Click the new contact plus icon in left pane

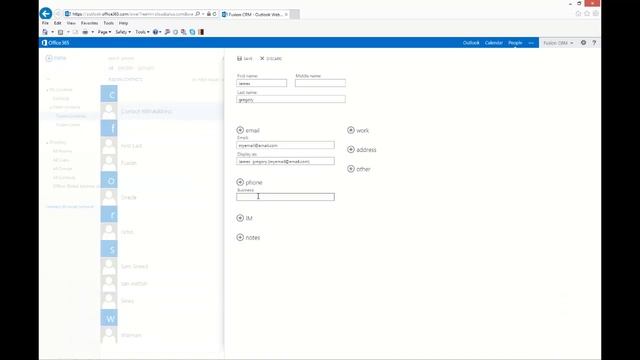pyautogui.click(x=49, y=58)
